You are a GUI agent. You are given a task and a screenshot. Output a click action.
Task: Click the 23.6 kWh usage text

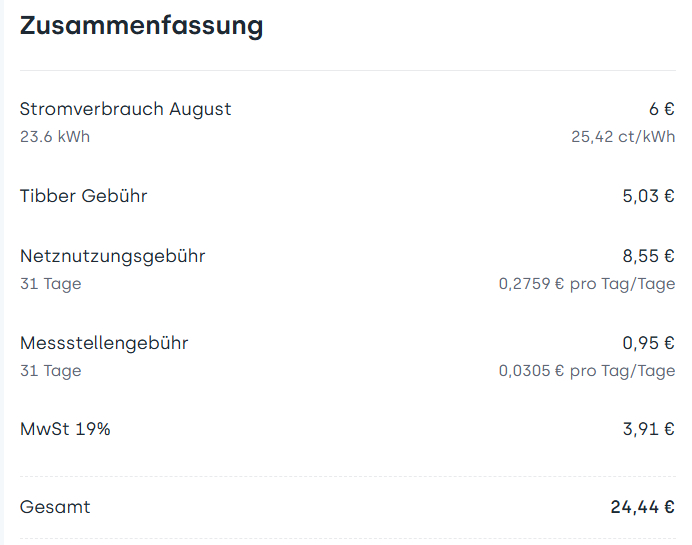point(55,136)
